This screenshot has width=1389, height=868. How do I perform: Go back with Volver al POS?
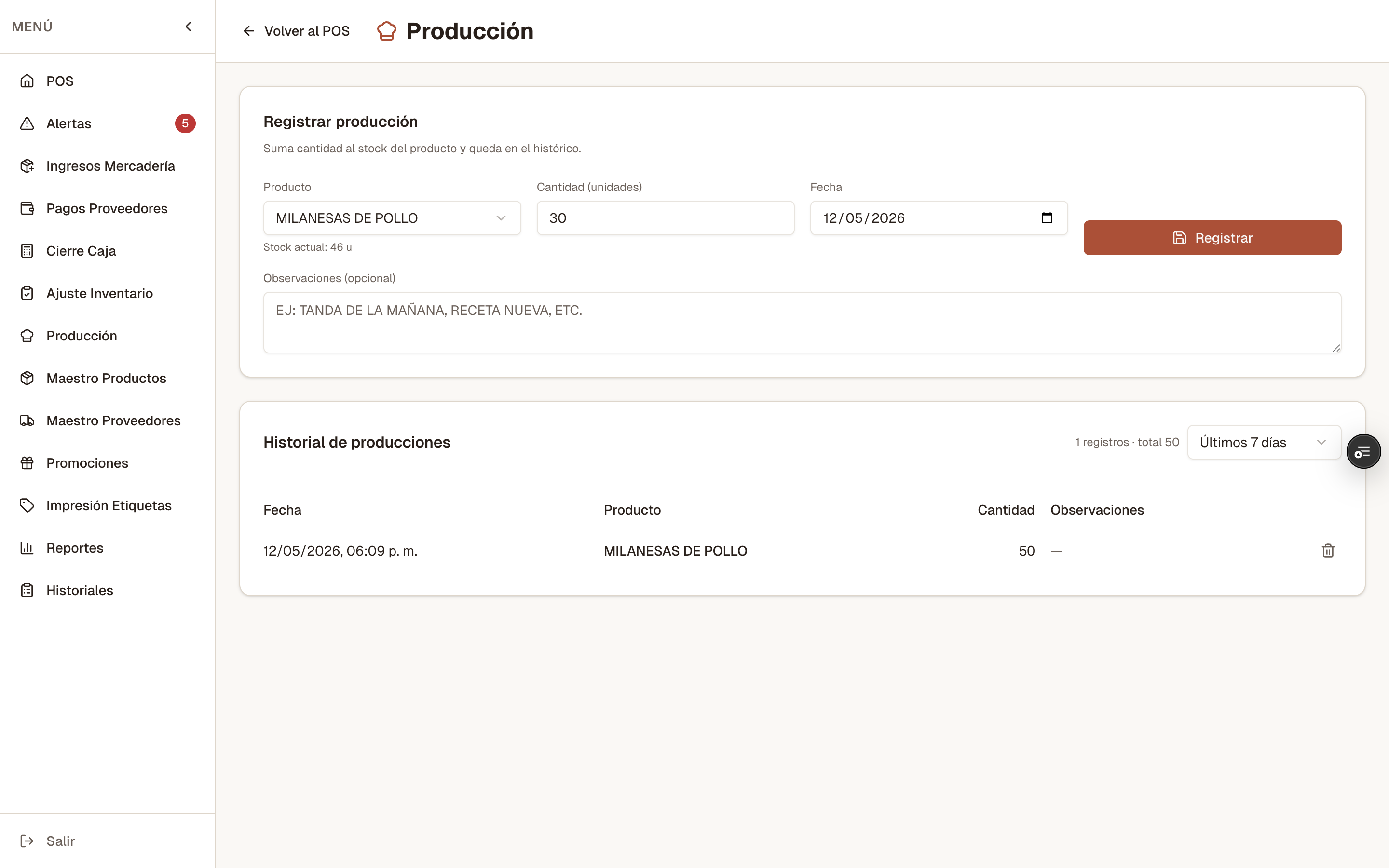point(296,31)
